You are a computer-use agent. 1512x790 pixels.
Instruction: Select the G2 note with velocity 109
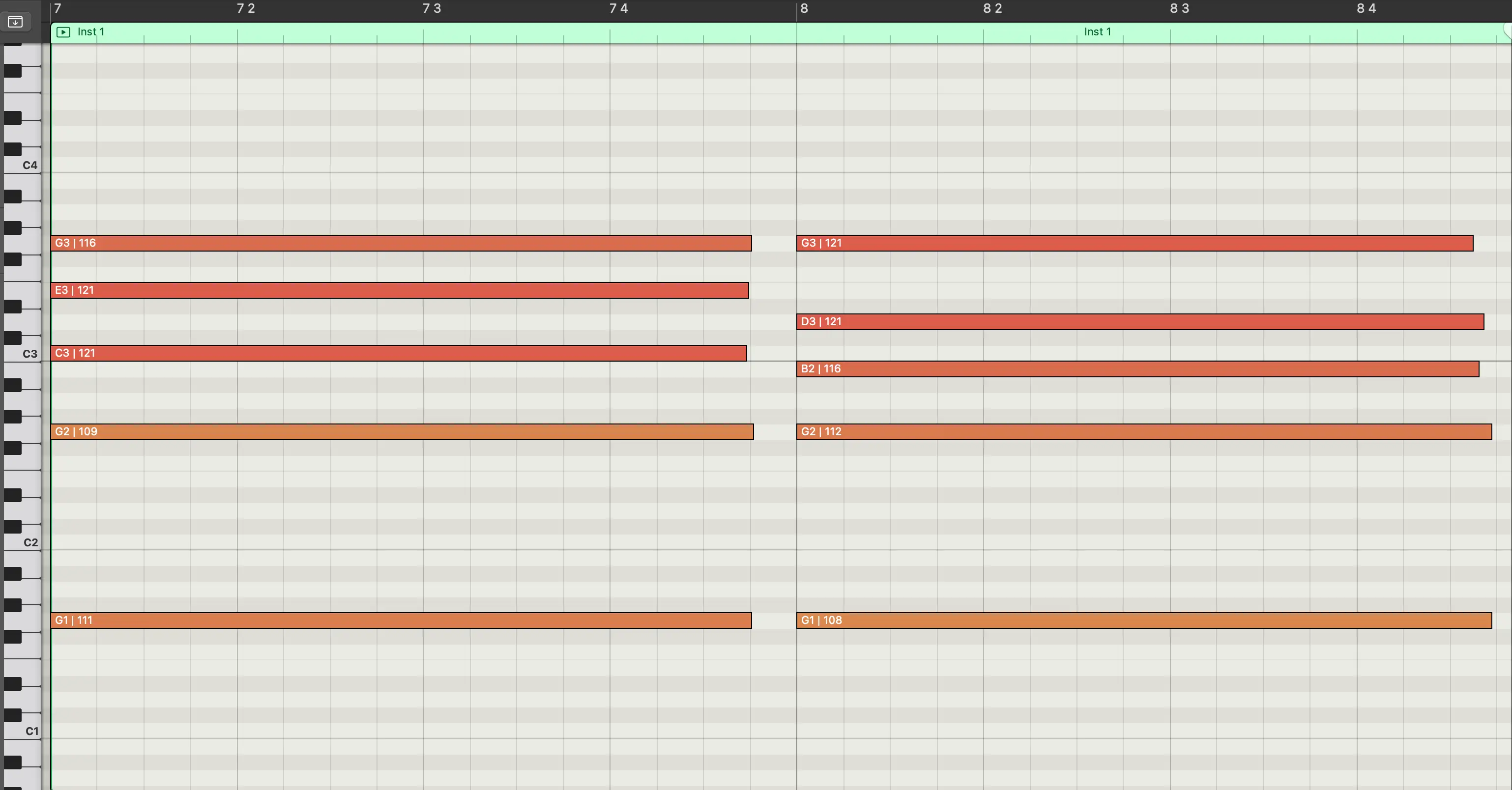pyautogui.click(x=402, y=432)
